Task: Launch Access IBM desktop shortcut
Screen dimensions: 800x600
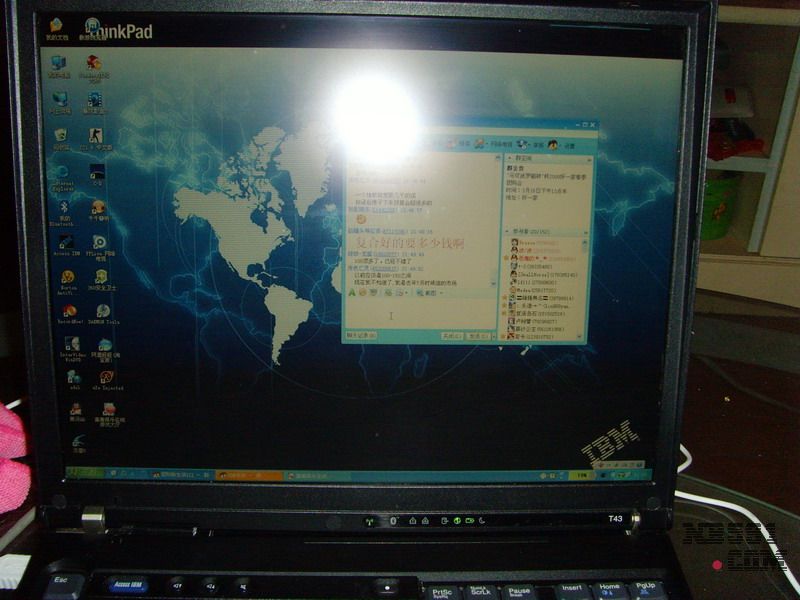Action: pos(66,245)
